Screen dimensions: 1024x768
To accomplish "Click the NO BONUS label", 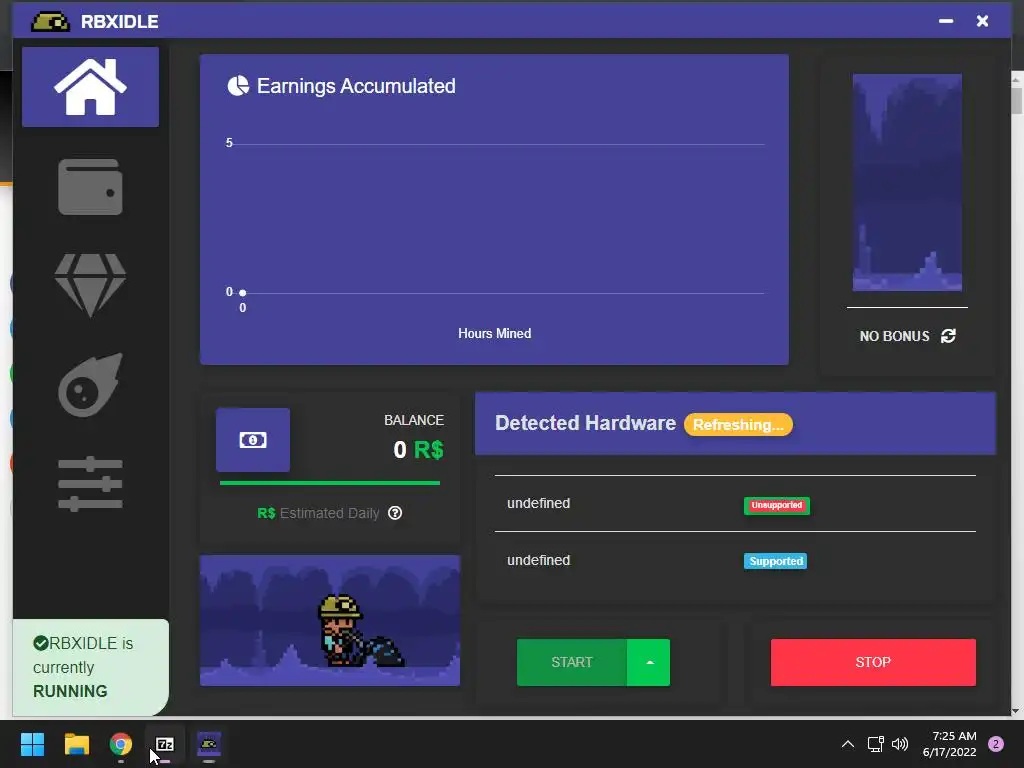I will [x=894, y=336].
